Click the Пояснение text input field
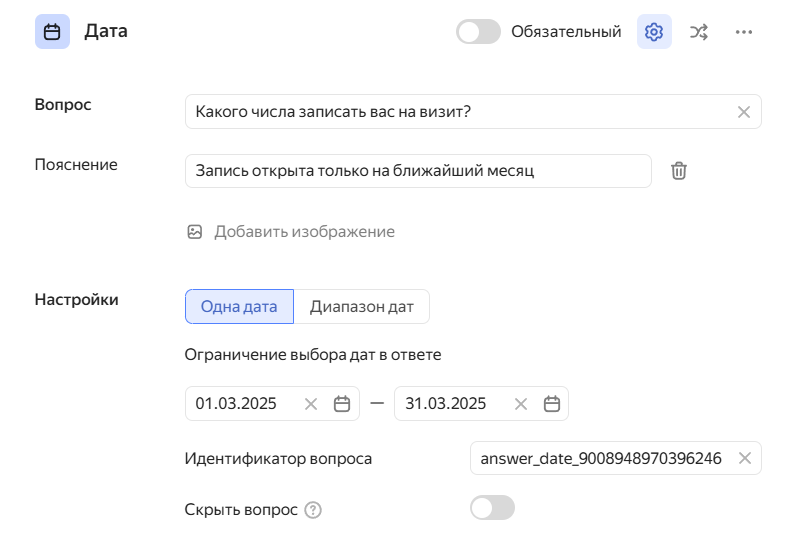Image resolution: width=792 pixels, height=538 pixels. (x=418, y=171)
